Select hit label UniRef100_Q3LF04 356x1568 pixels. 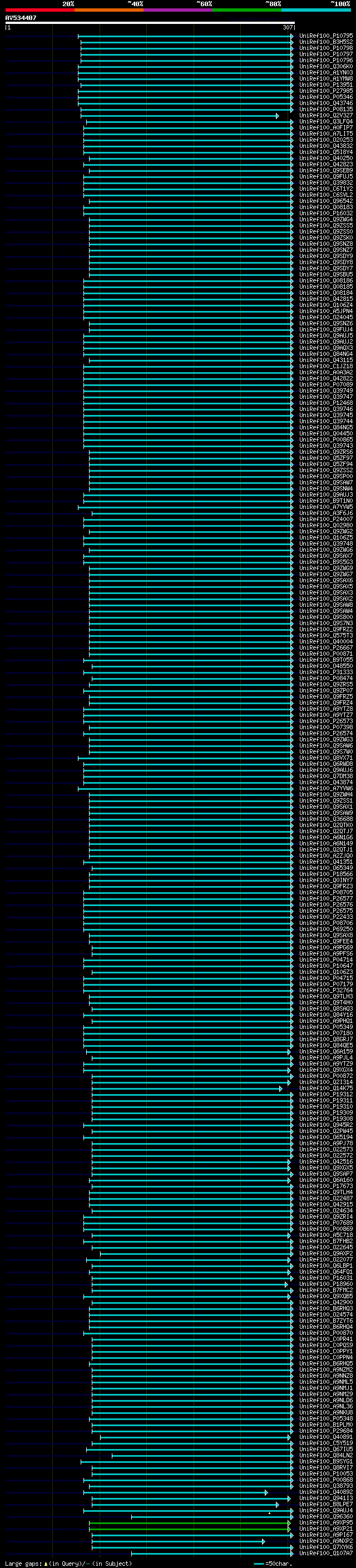[x=325, y=121]
